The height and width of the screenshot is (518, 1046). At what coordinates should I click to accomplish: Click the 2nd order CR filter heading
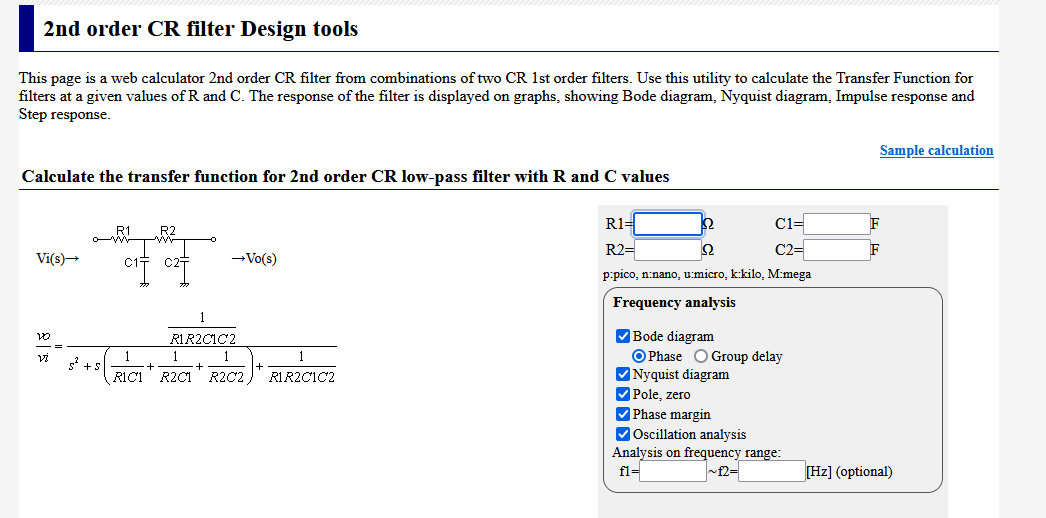point(201,29)
